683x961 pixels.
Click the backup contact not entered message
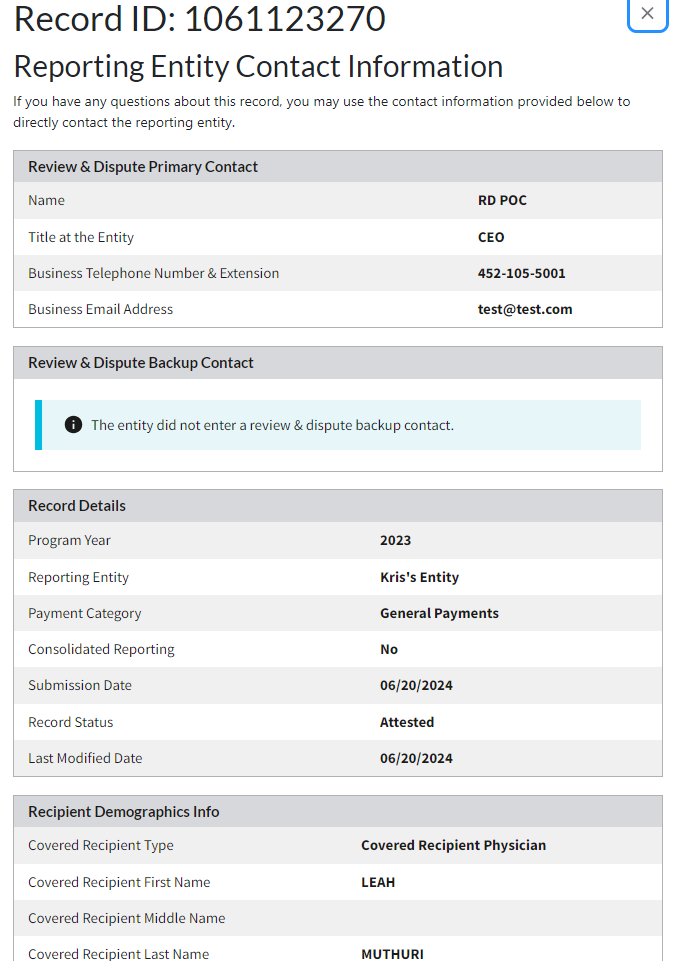tap(272, 425)
